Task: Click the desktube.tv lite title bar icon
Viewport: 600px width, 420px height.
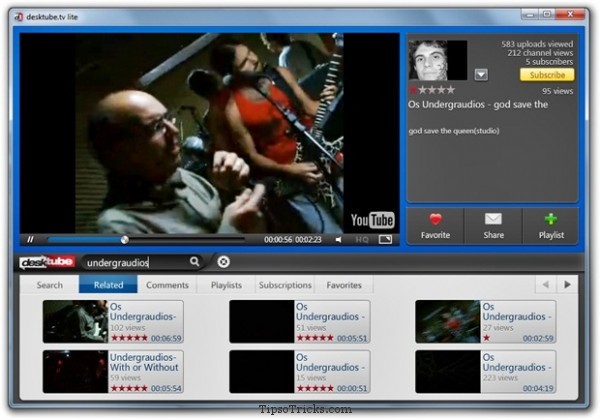Action: pyautogui.click(x=19, y=17)
